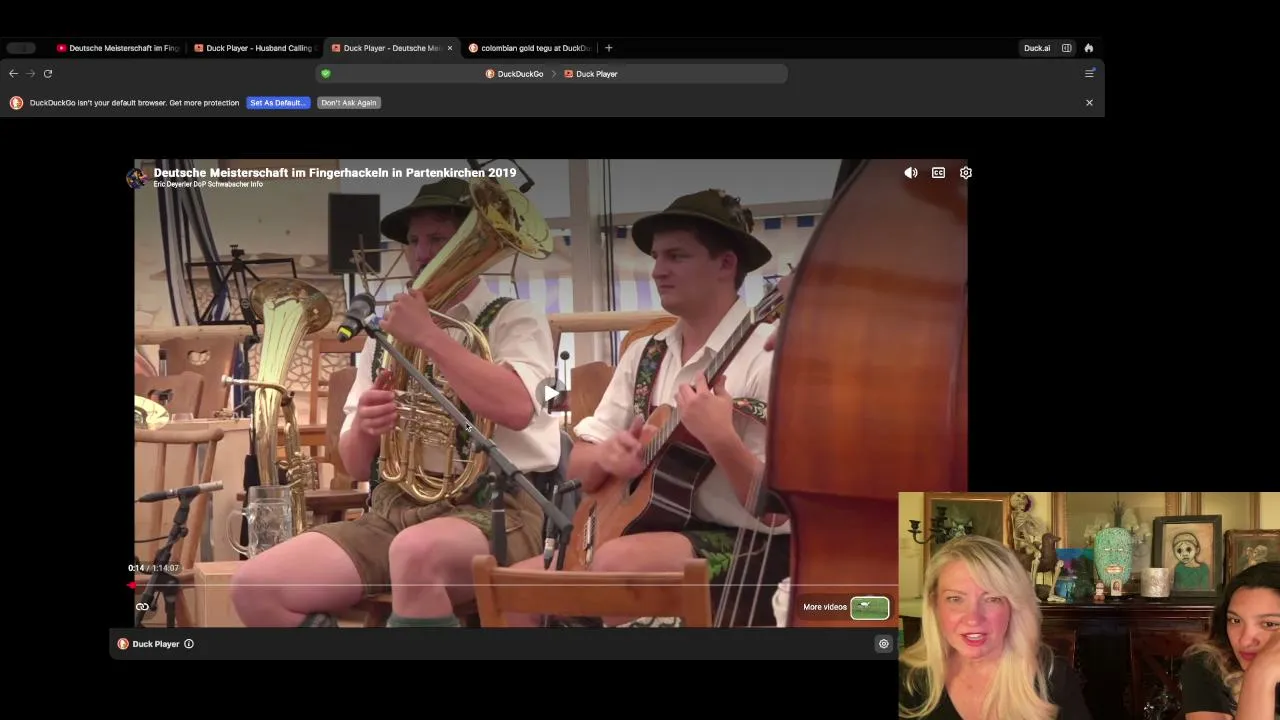Open a new tab with the plus button
Image resolution: width=1280 pixels, height=720 pixels.
coord(608,48)
